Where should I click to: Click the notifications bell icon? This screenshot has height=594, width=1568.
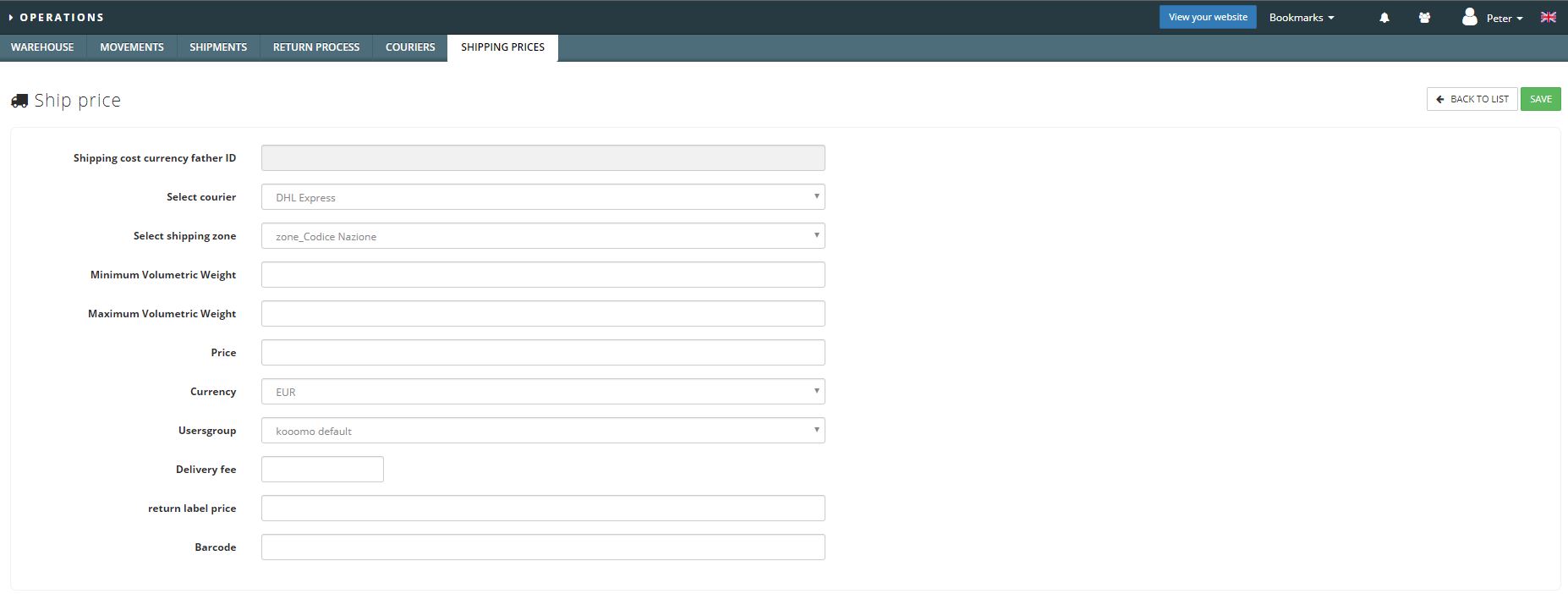pos(1384,18)
